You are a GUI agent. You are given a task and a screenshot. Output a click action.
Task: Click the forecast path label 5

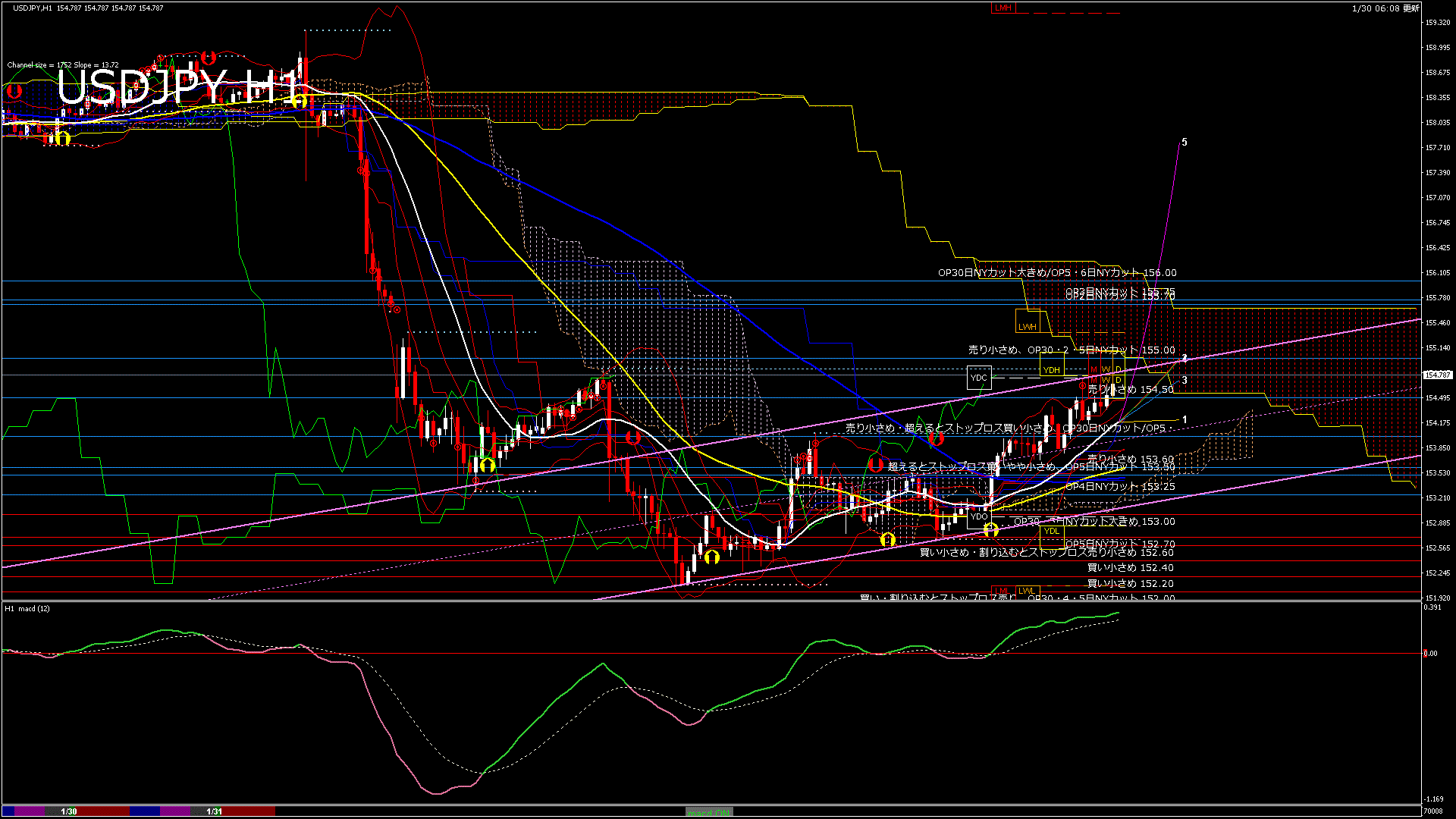(x=1185, y=143)
